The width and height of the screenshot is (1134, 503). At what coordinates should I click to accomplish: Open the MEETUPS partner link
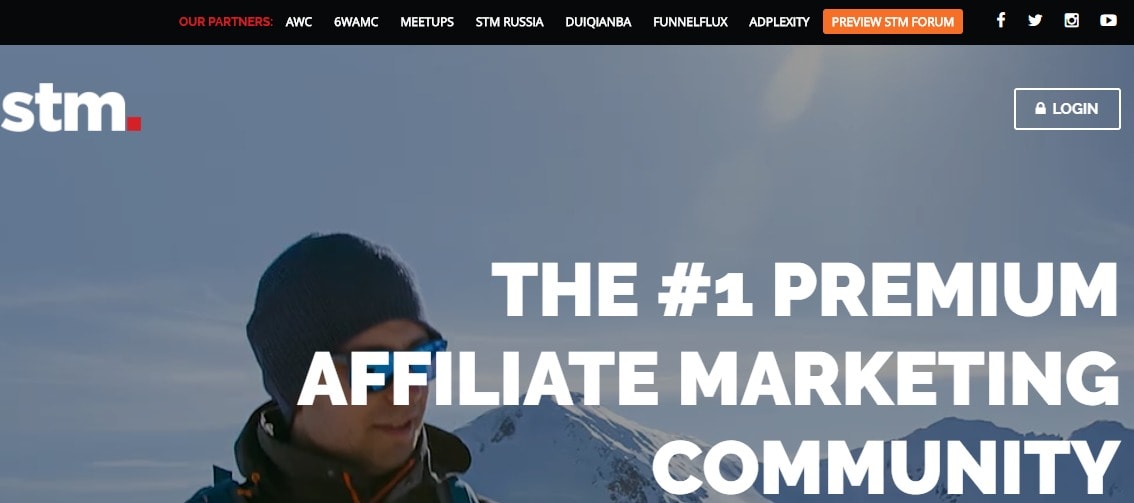click(427, 22)
